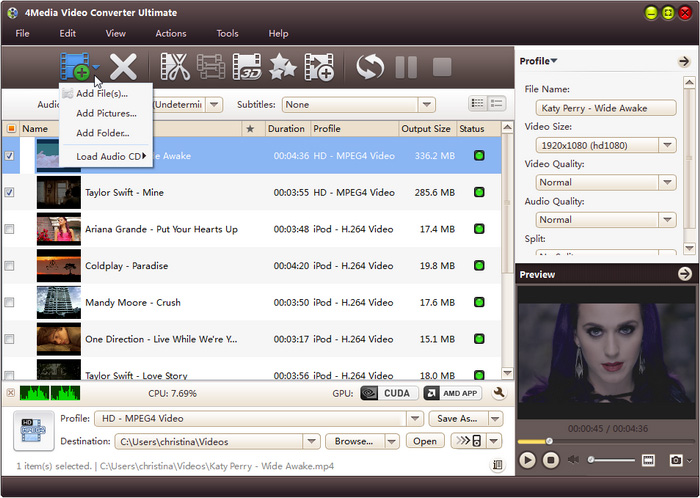Image resolution: width=700 pixels, height=498 pixels.
Task: Select the Taylor Swift - Mine thumbnail
Action: (x=59, y=192)
